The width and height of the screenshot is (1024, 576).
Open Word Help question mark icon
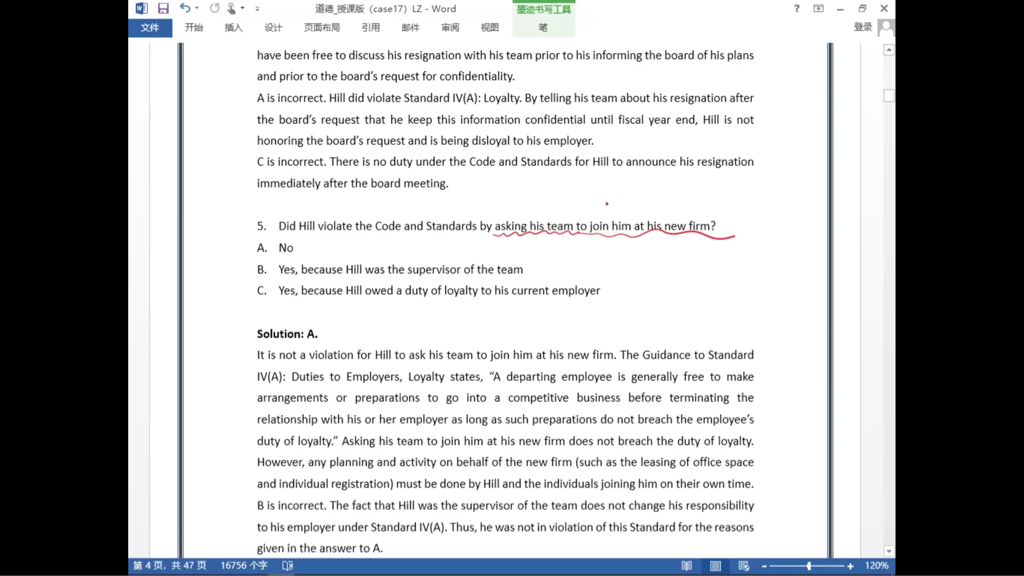796,8
